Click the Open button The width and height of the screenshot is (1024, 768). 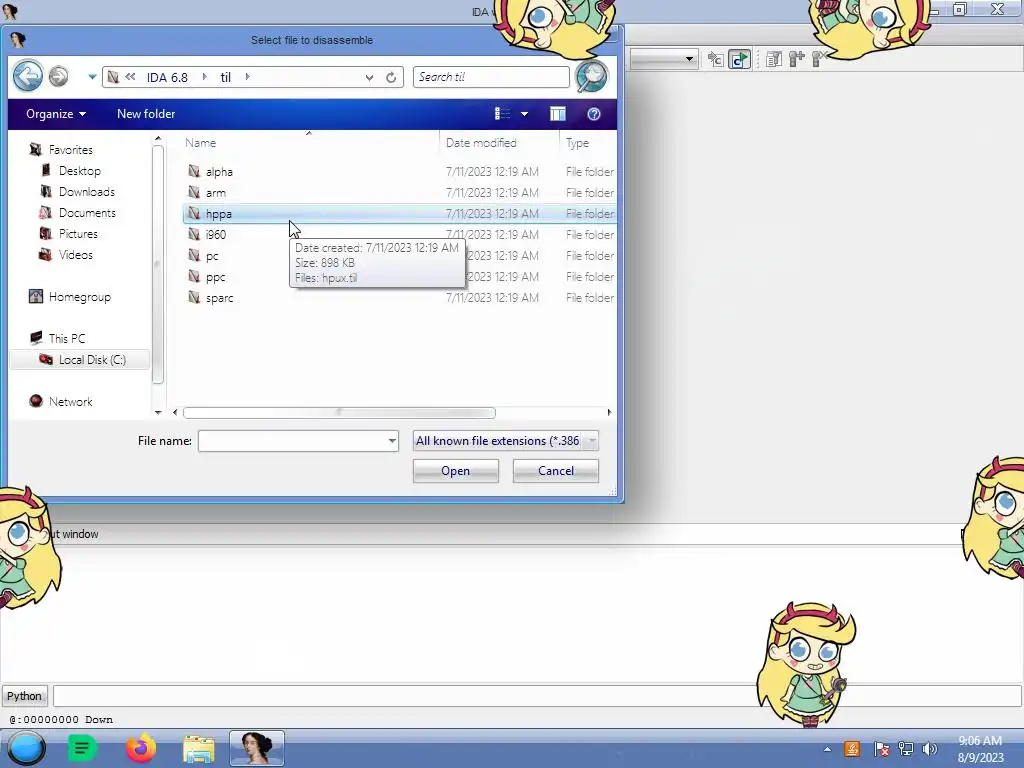point(455,471)
